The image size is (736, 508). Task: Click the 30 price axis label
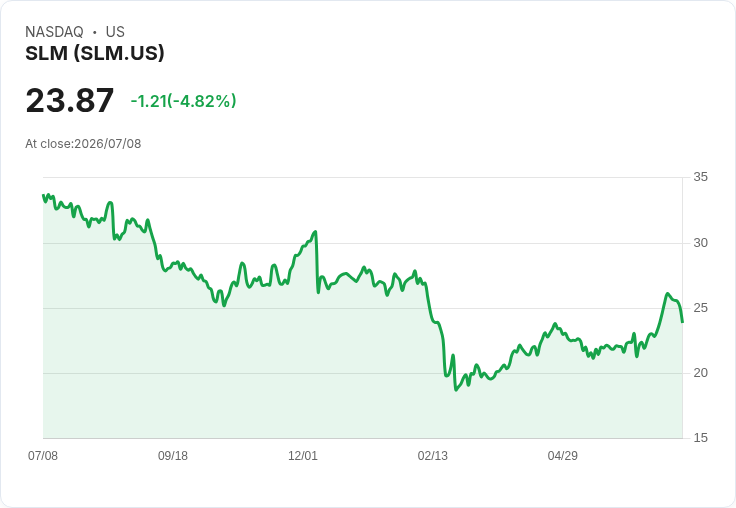pos(701,243)
